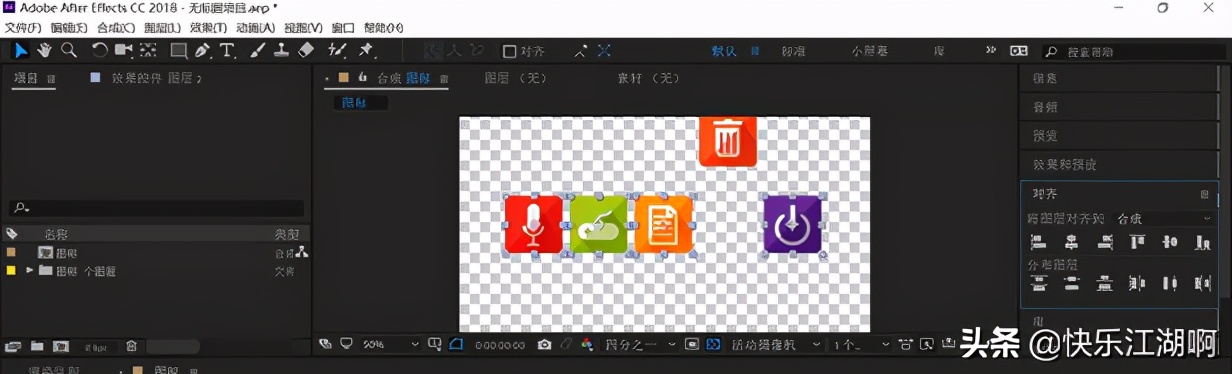Select the Selection arrow tool
The image size is (1232, 374).
tap(20, 50)
